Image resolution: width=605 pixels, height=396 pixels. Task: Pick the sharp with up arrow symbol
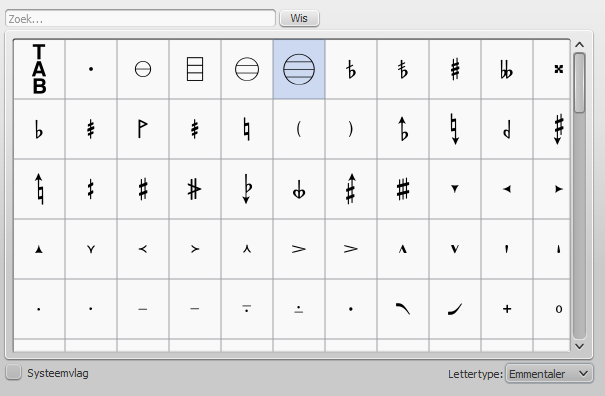click(351, 189)
